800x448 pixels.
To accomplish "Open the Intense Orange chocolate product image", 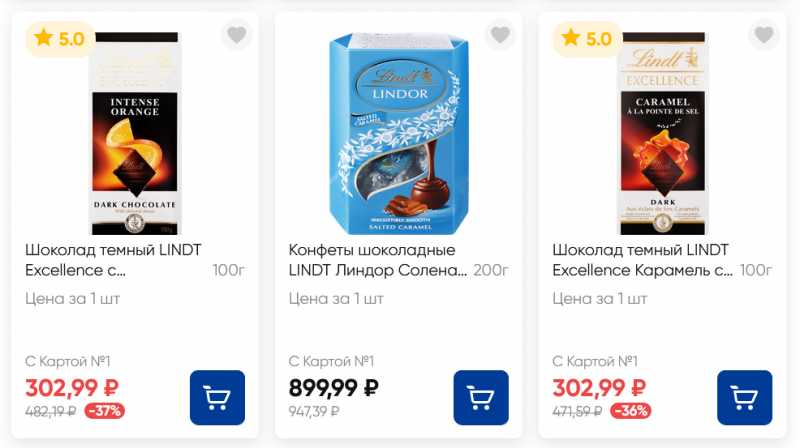I will (x=135, y=130).
